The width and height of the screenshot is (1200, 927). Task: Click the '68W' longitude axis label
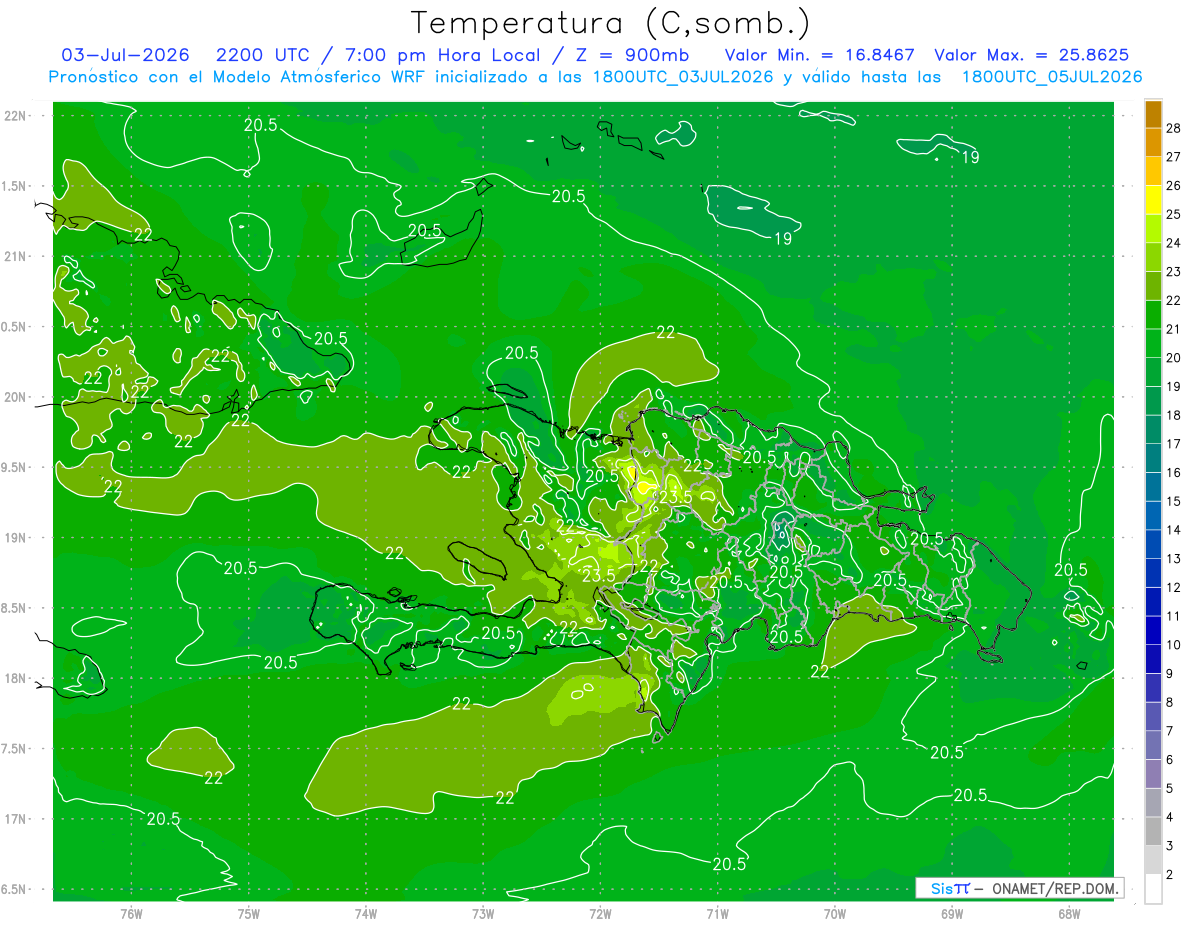click(1068, 913)
